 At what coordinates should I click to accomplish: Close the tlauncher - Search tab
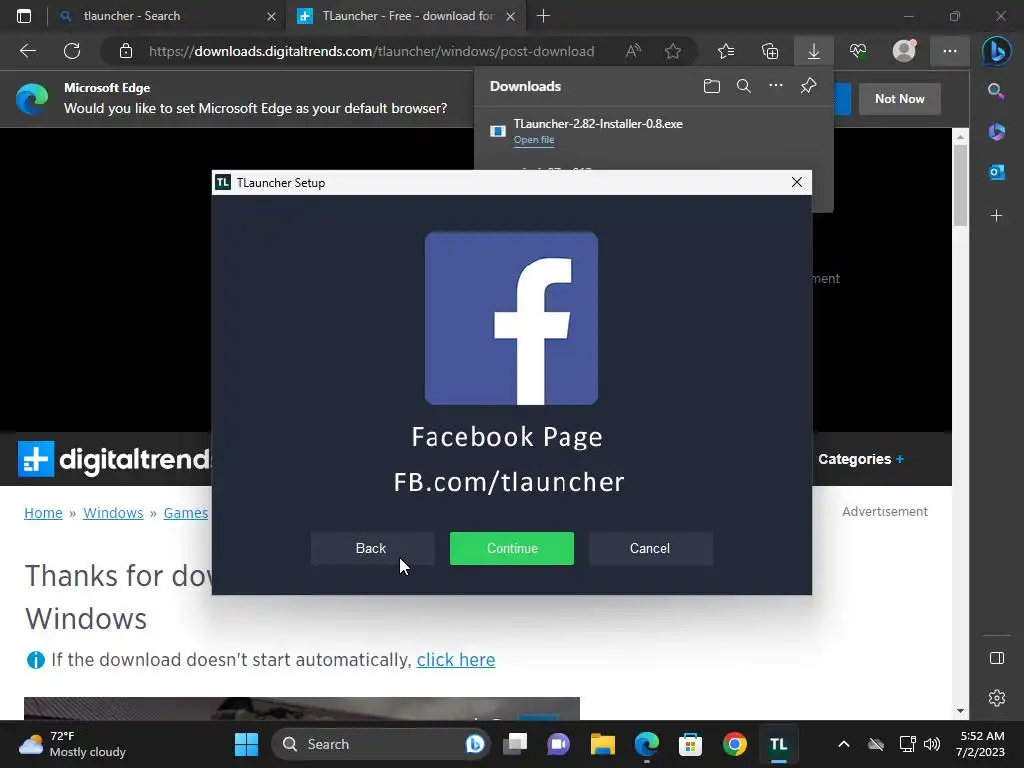[x=271, y=16]
